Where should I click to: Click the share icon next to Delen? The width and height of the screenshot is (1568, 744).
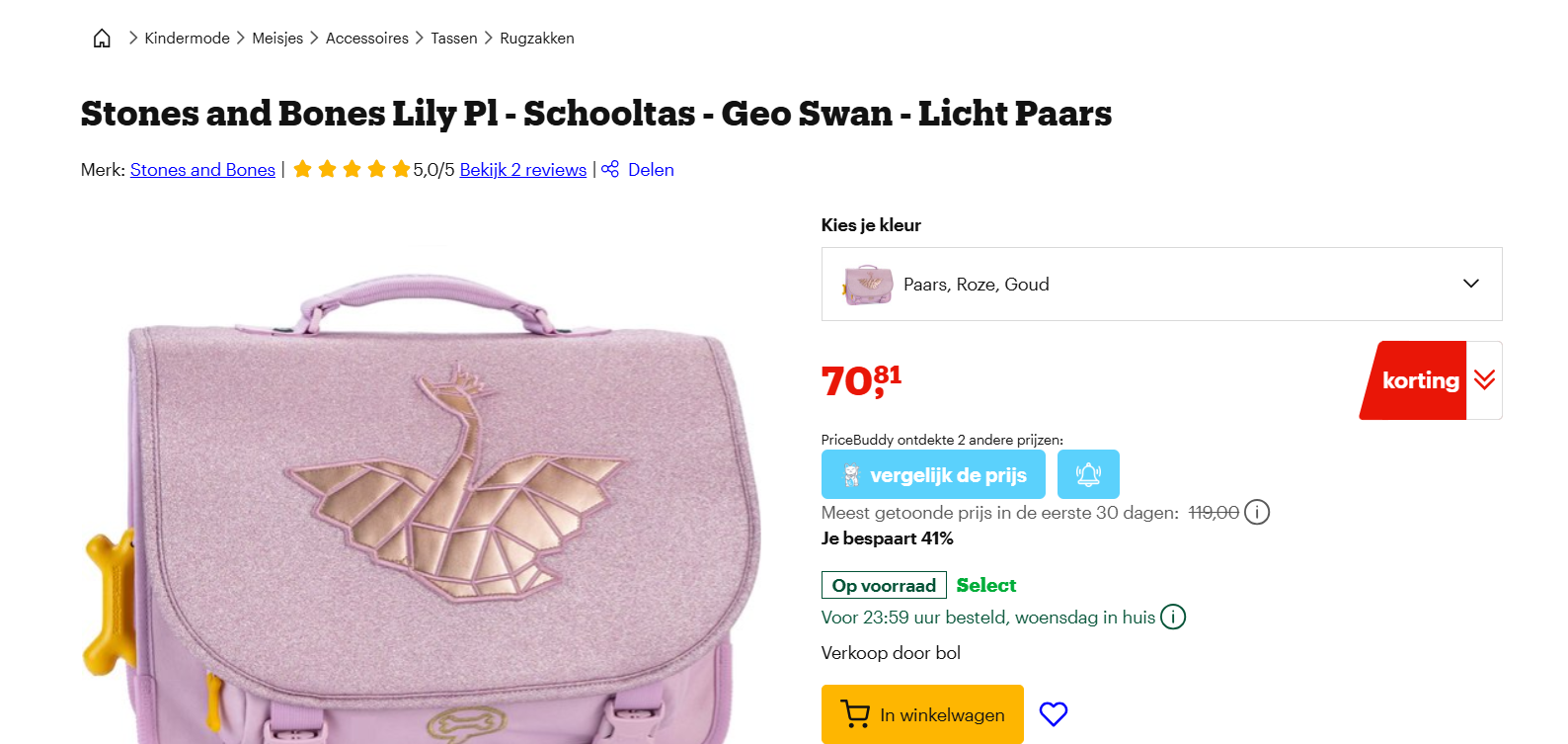point(610,169)
